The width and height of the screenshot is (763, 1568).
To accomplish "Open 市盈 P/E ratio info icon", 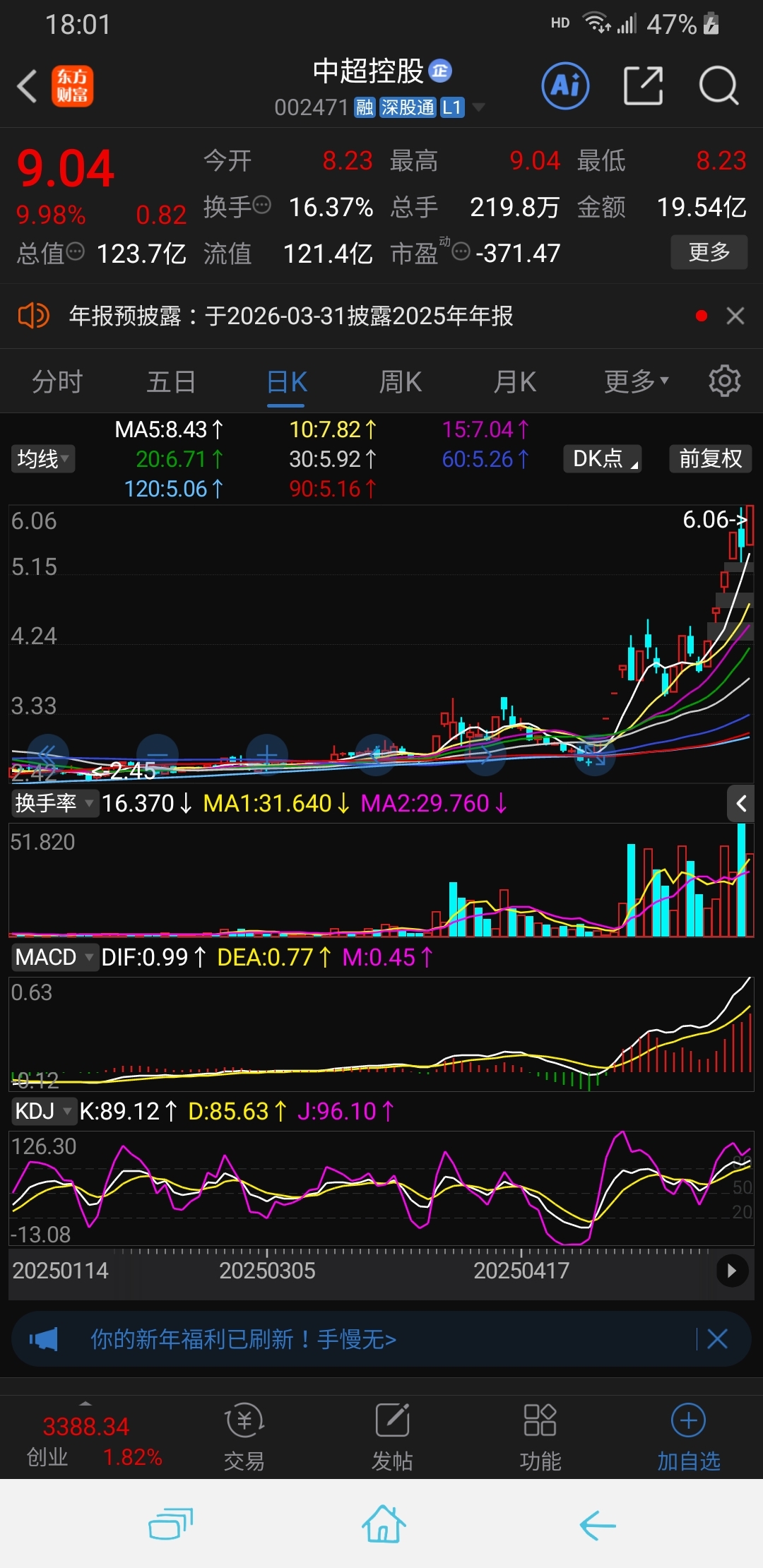I will (461, 251).
